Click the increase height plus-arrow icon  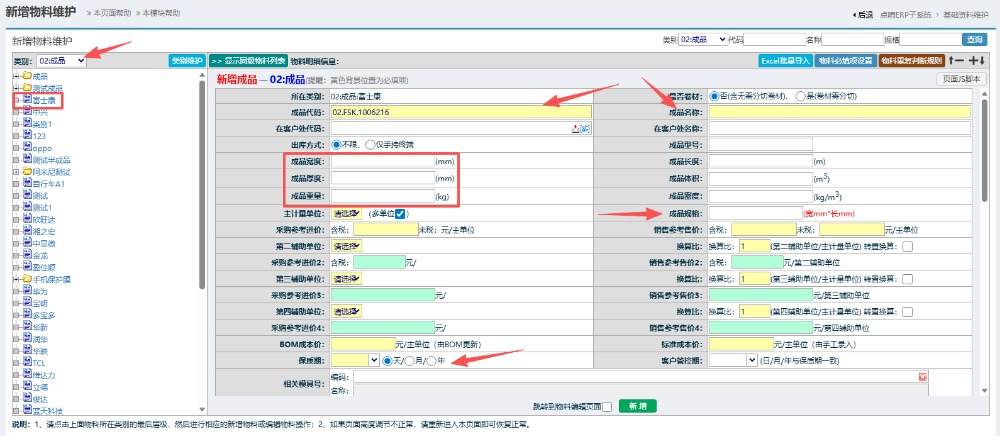(980, 61)
